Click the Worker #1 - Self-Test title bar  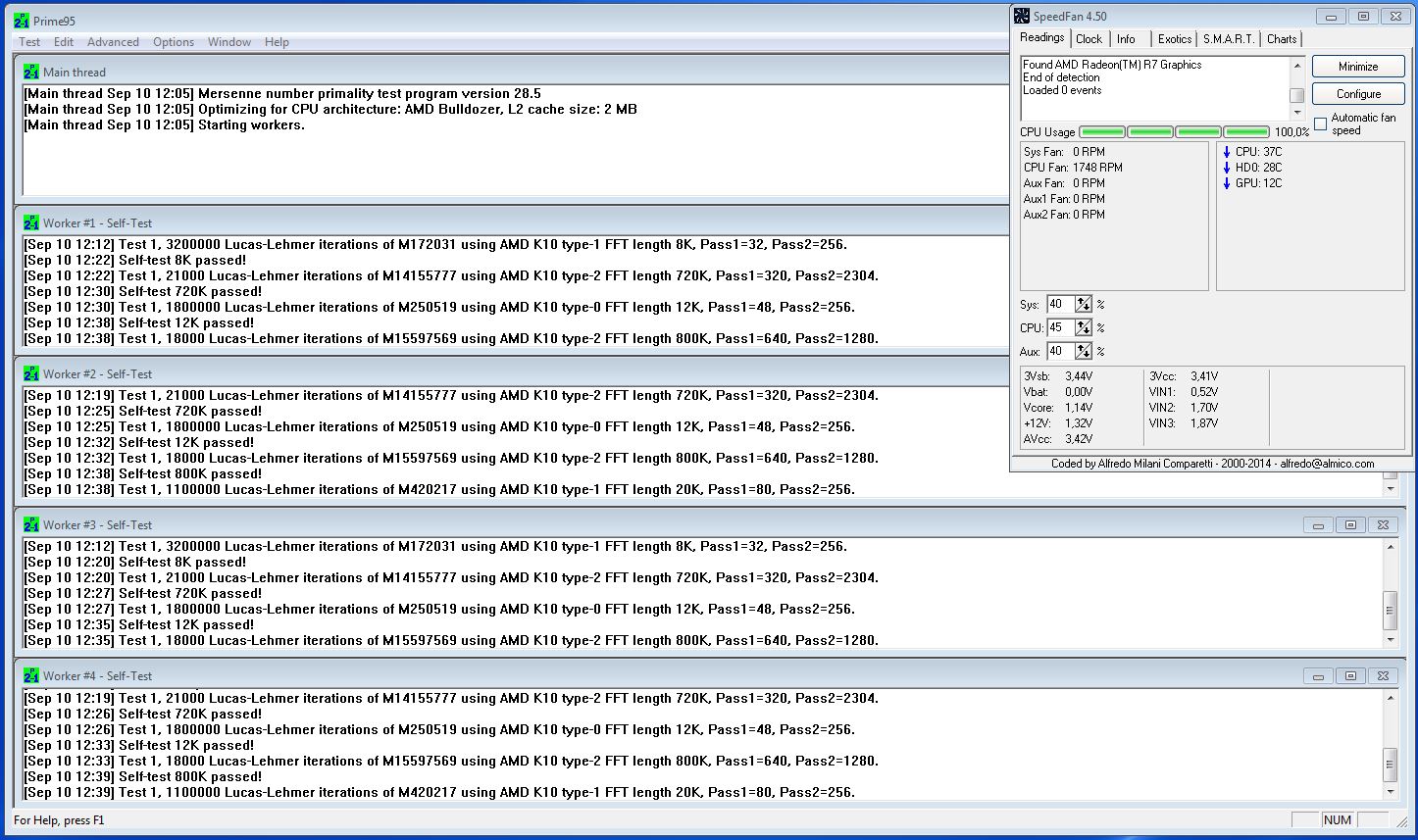[x=510, y=222]
